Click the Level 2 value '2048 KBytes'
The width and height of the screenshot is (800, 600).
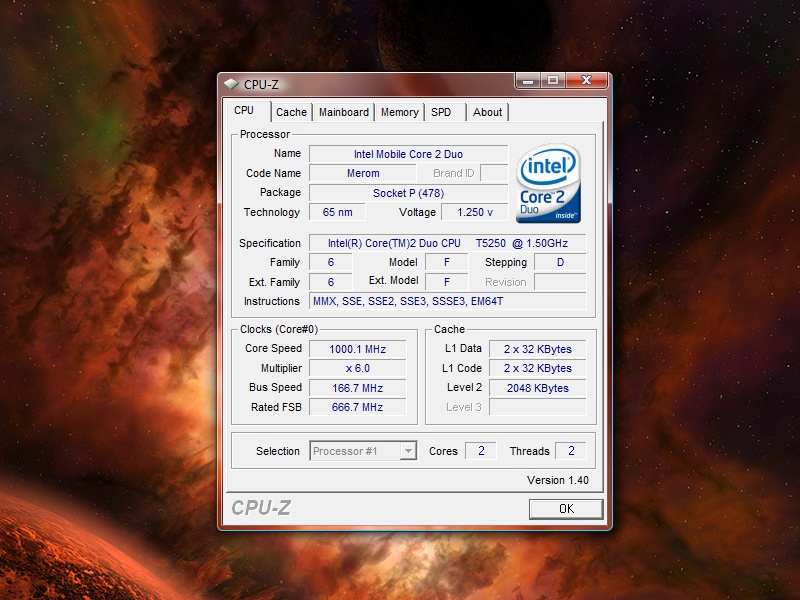pyautogui.click(x=537, y=388)
